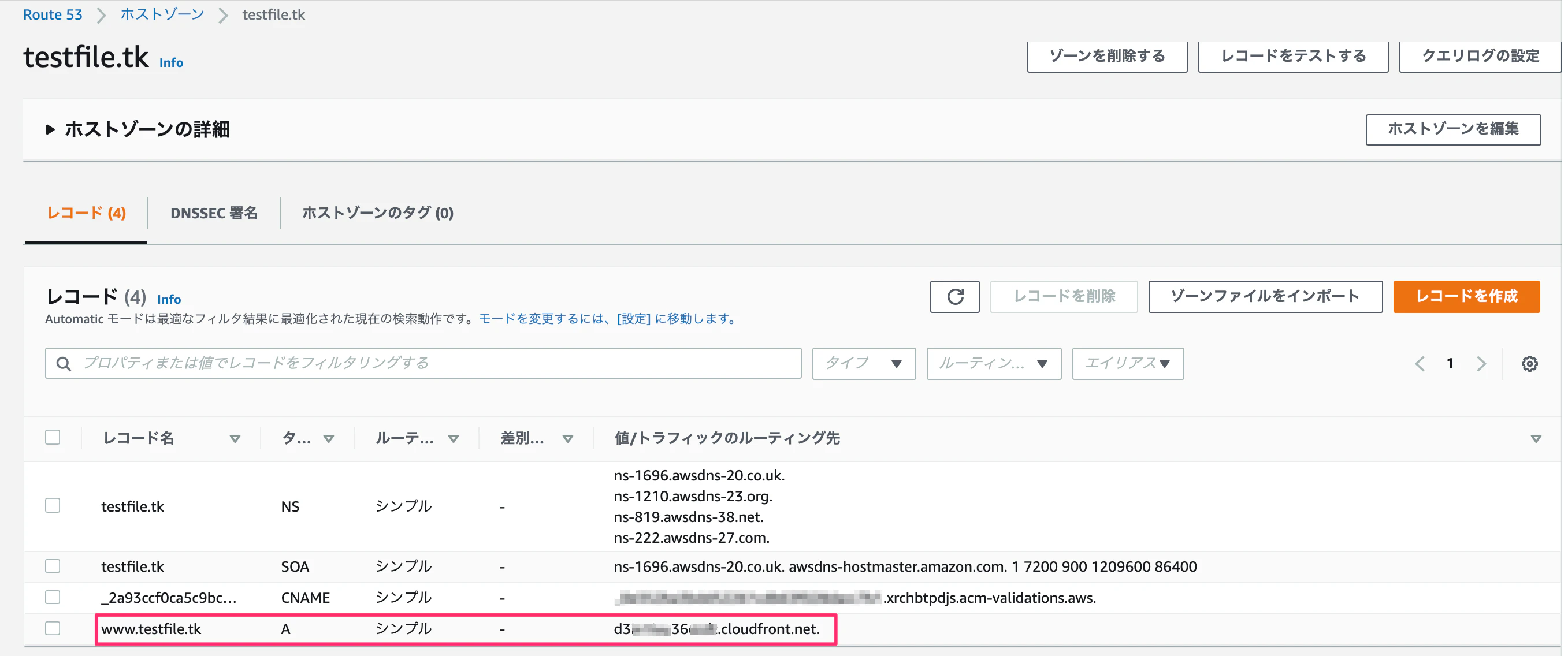Click the www.testfile.tk record name

point(151,629)
